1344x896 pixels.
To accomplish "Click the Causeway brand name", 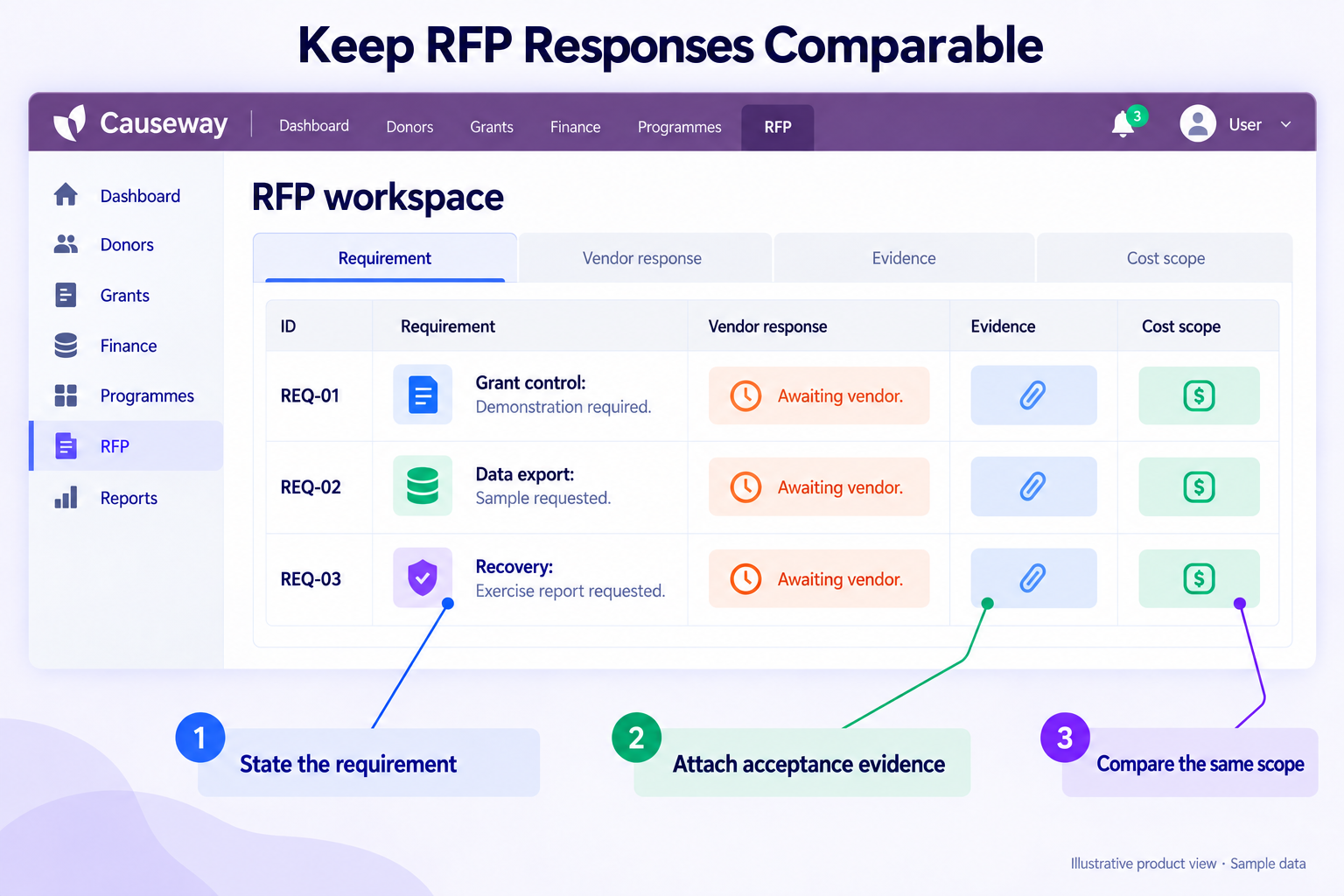I will (164, 123).
